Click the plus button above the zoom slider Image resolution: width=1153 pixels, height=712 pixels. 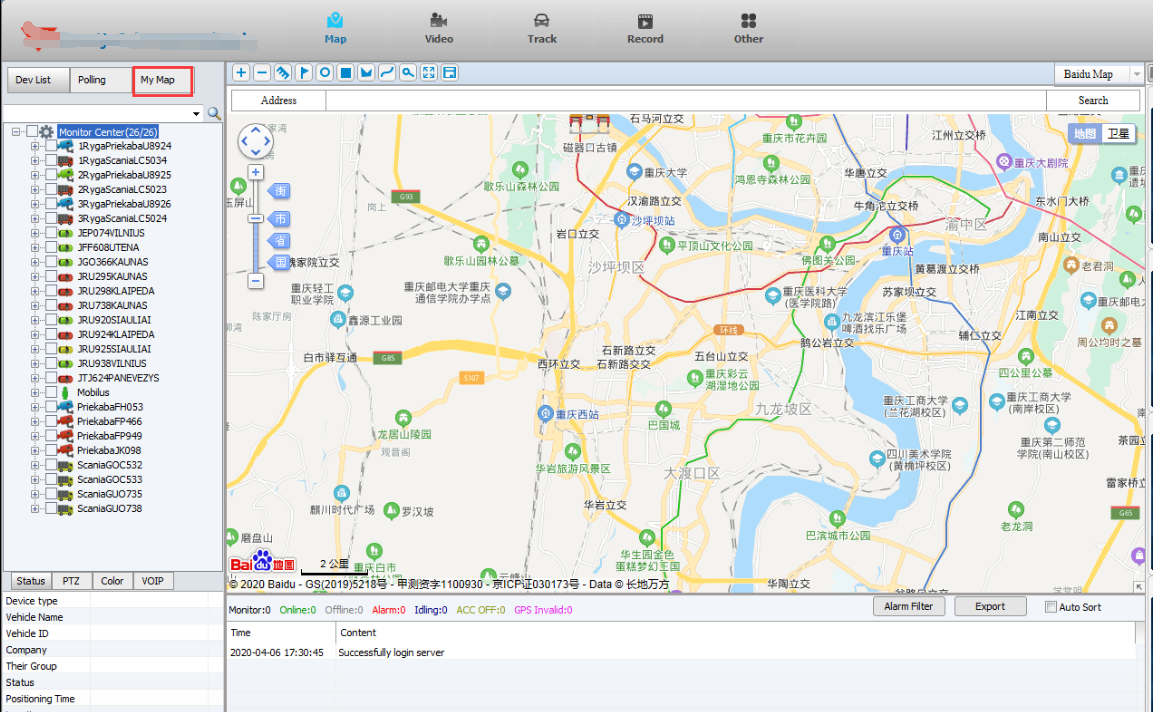coord(255,172)
